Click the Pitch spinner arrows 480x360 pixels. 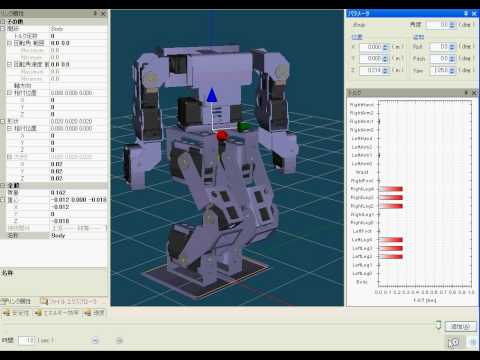point(452,59)
